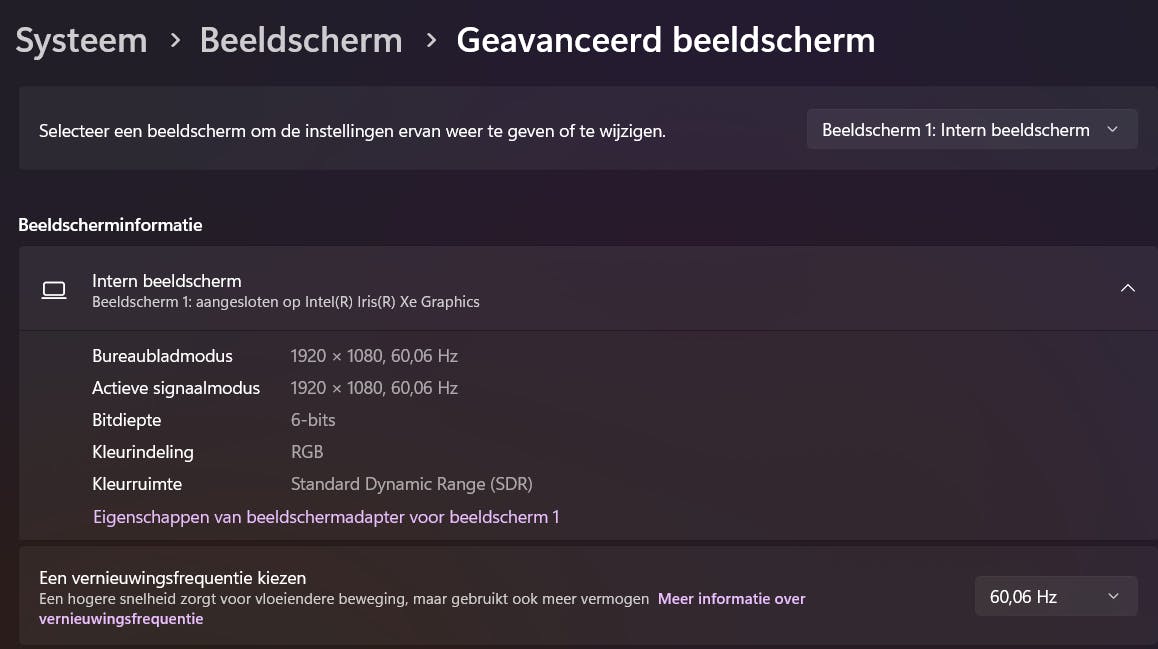
Task: Go back to Systeem in breadcrumb
Action: pyautogui.click(x=81, y=41)
